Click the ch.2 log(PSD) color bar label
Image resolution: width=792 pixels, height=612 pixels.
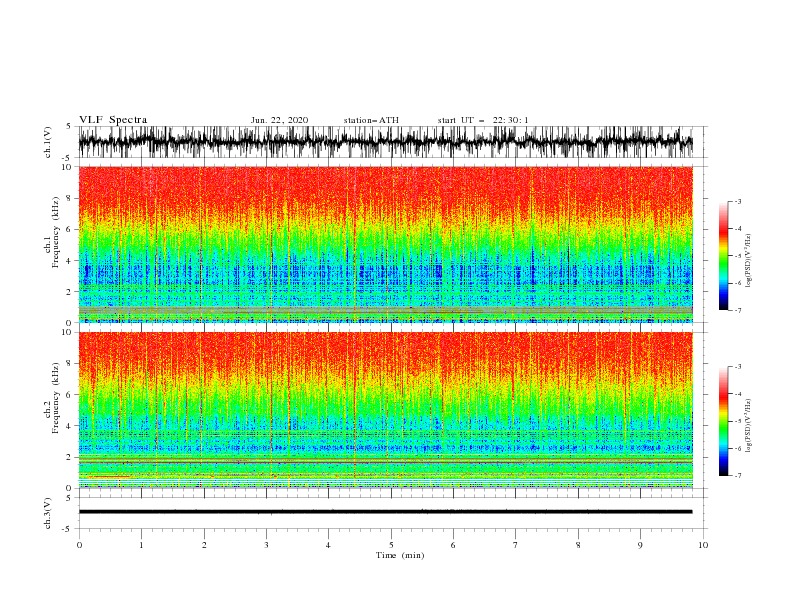tap(748, 425)
